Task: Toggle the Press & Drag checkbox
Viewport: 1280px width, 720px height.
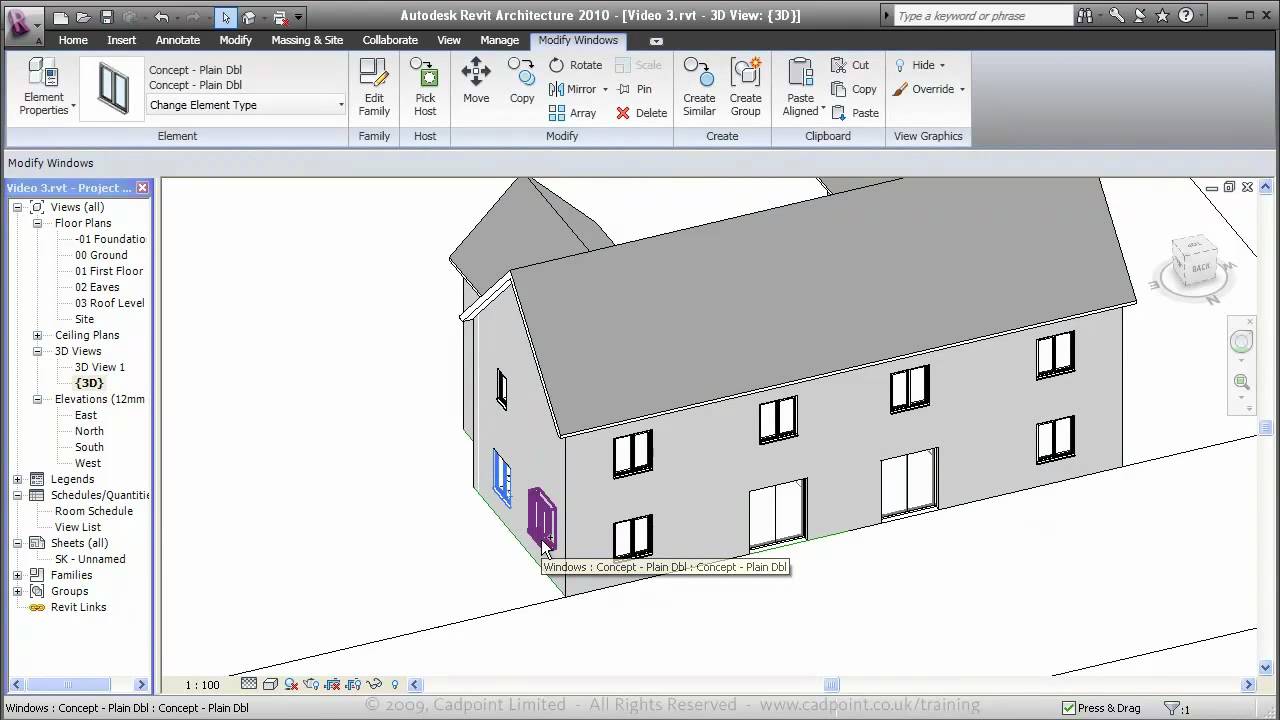Action: [x=1069, y=708]
